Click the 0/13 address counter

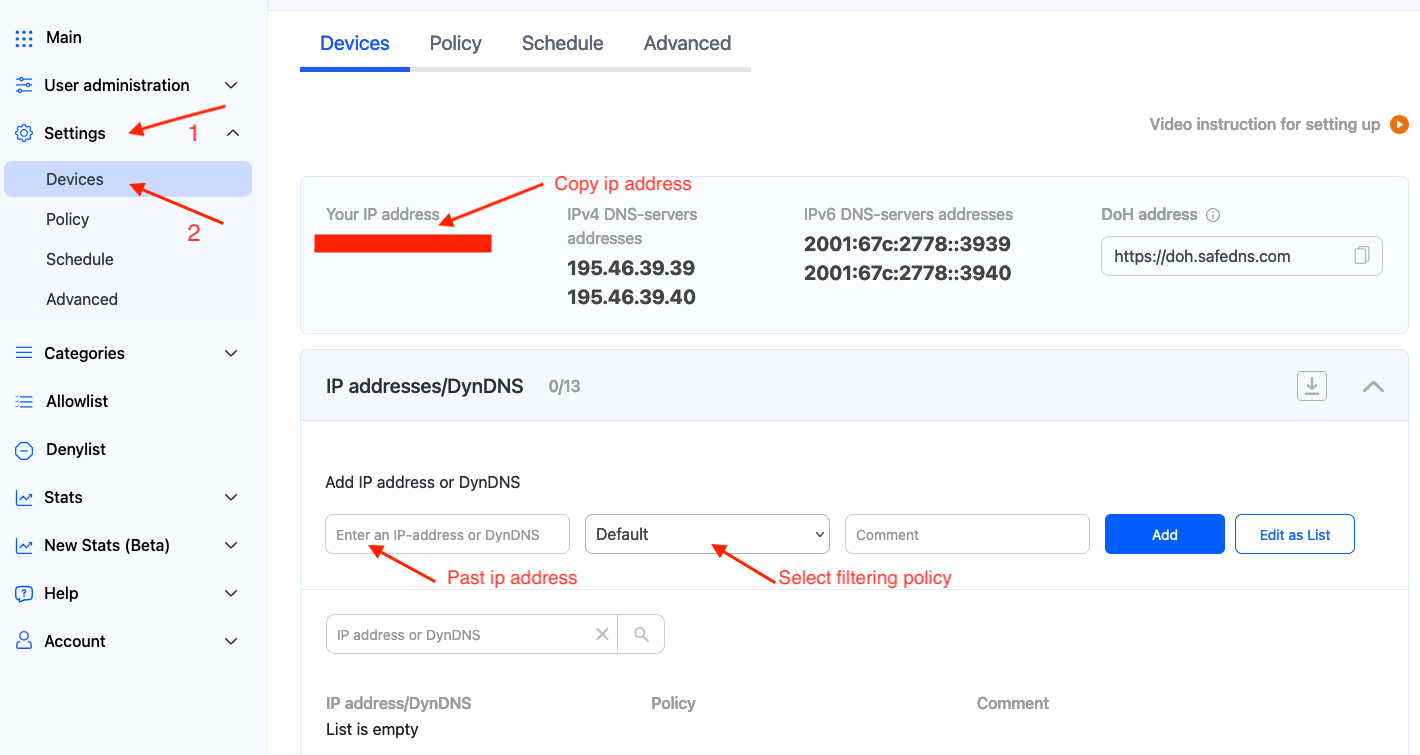point(564,386)
